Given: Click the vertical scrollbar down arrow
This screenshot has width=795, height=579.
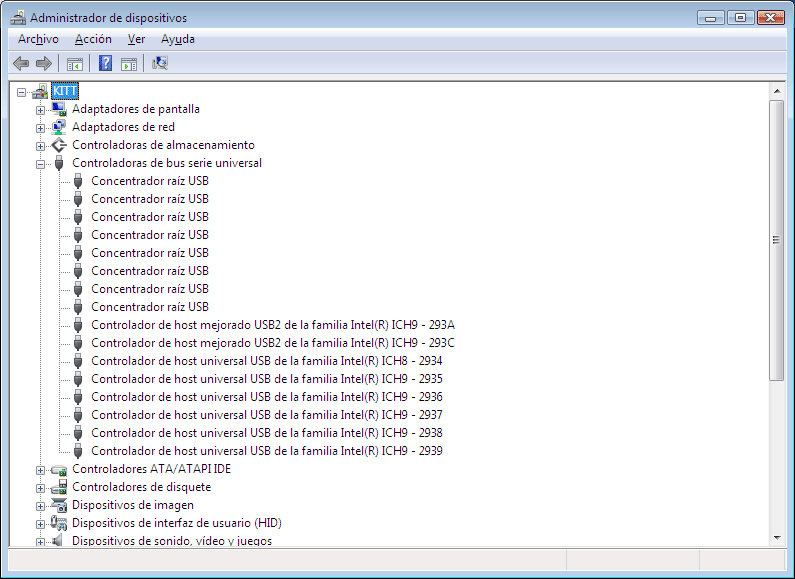Looking at the screenshot, I should (x=777, y=537).
